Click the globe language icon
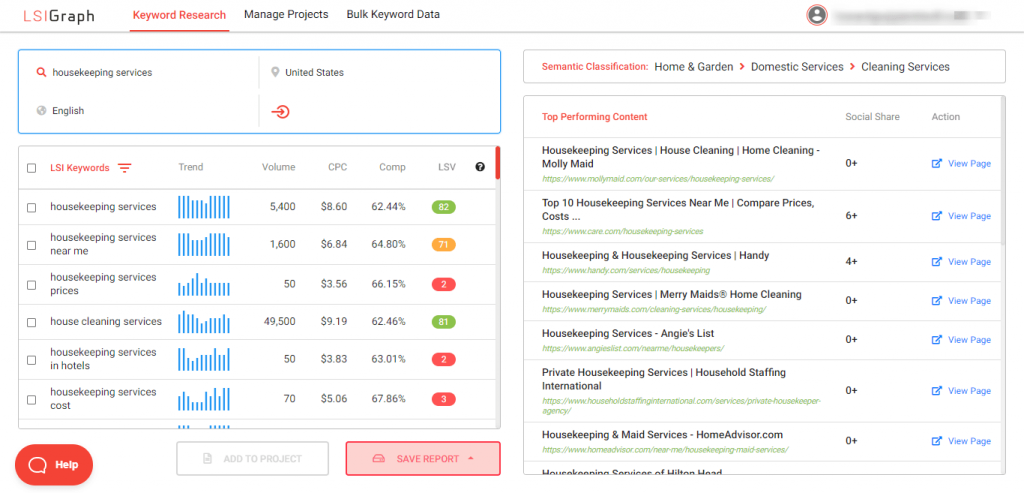Screen dimensions: 1024x493 [41, 110]
